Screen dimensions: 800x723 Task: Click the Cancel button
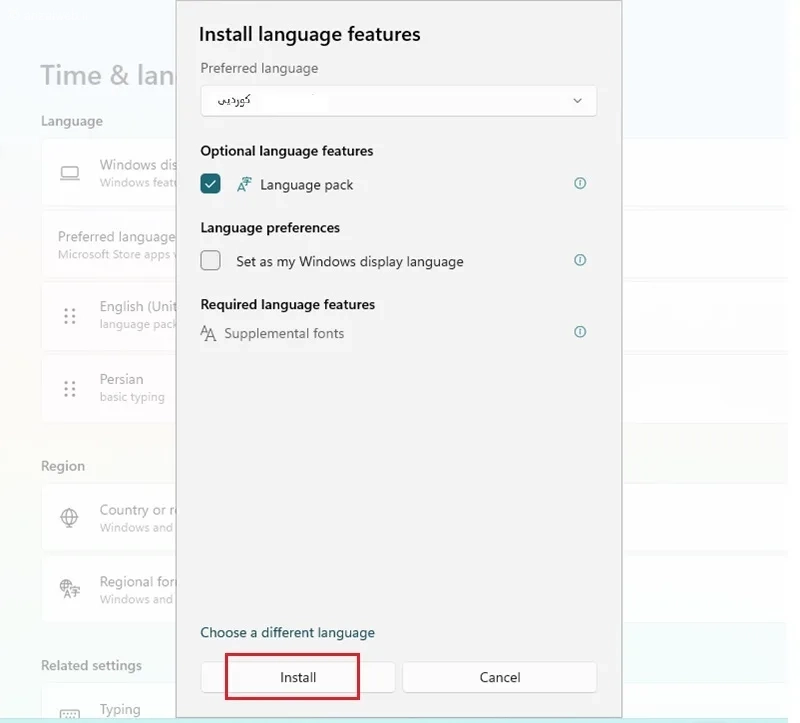499,677
